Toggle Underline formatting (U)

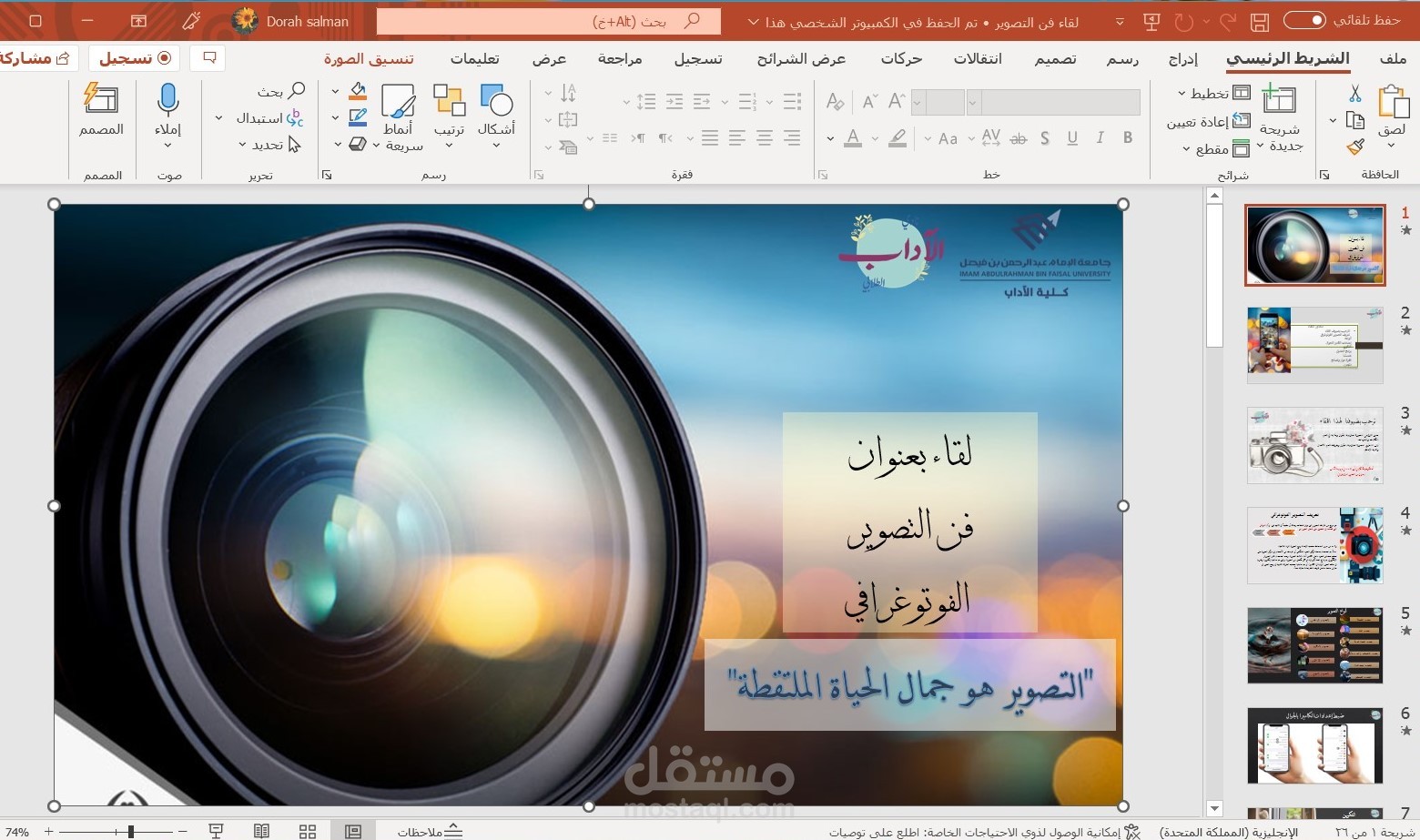[1072, 138]
